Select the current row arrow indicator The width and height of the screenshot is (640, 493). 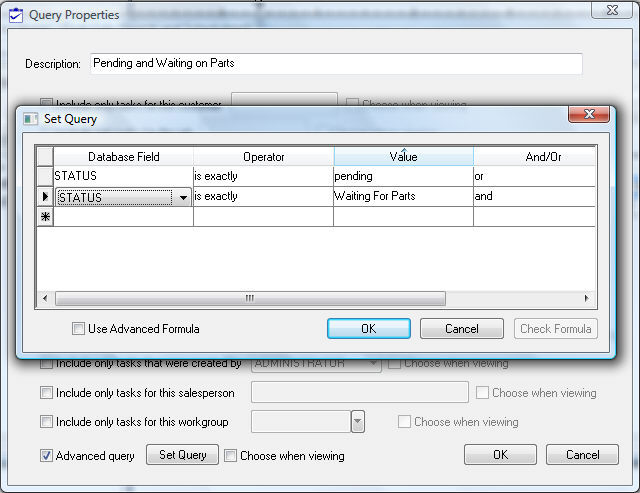pos(45,197)
